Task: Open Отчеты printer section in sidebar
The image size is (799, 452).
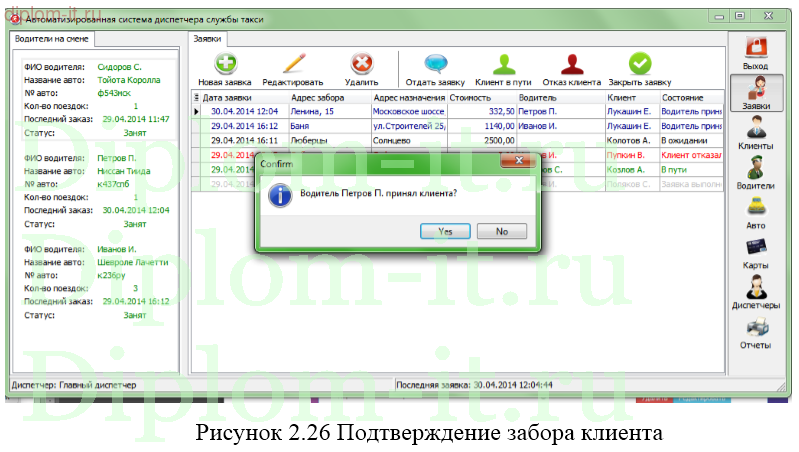Action: pyautogui.click(x=756, y=331)
